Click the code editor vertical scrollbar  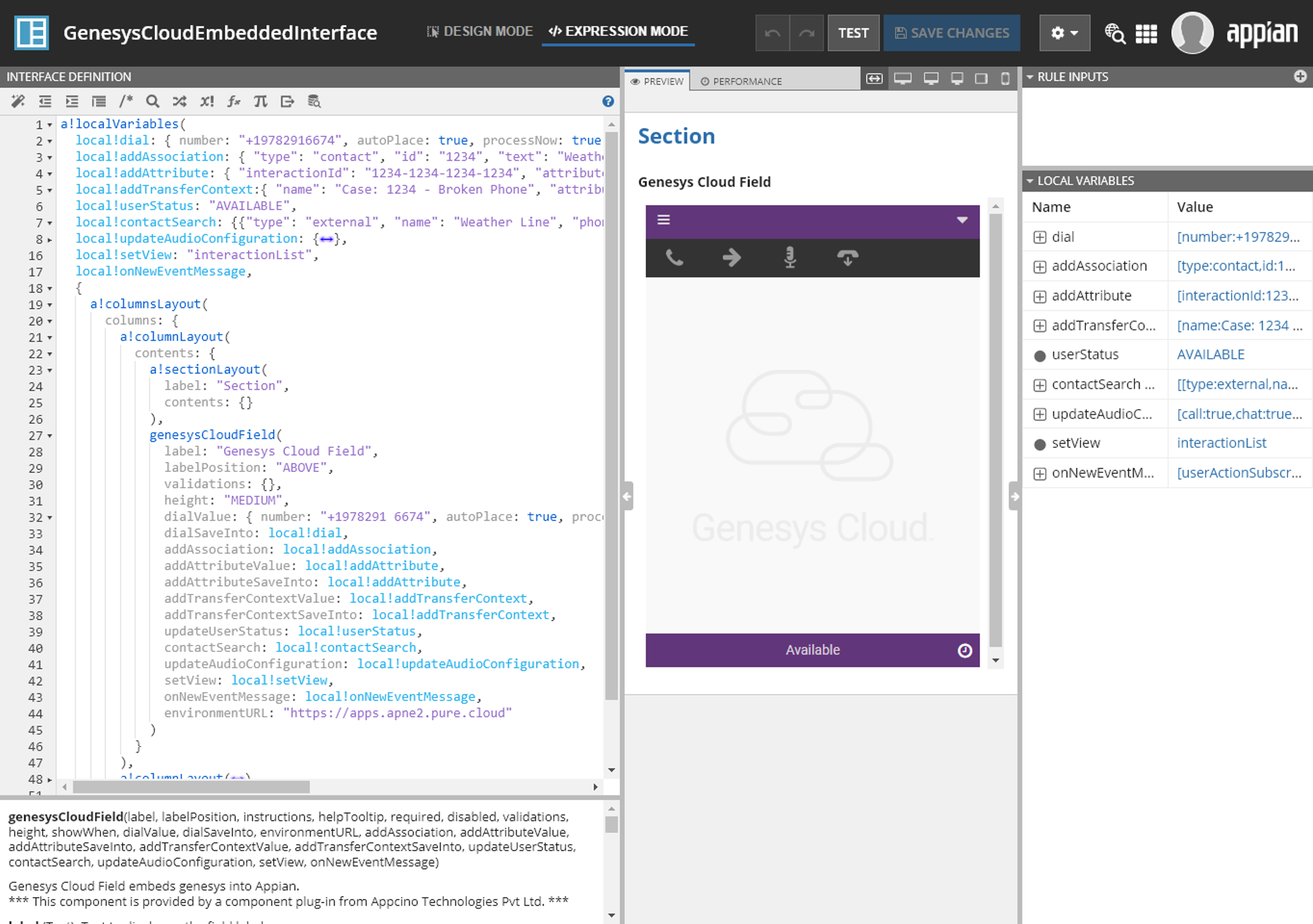point(611,416)
